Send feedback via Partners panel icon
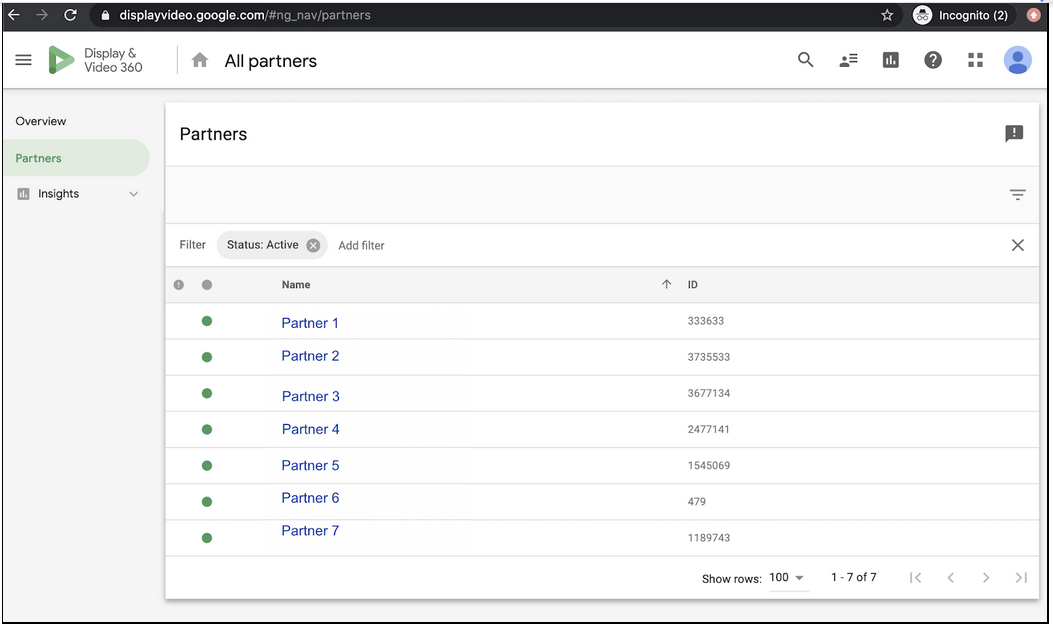The height and width of the screenshot is (628, 1053). pos(1014,134)
